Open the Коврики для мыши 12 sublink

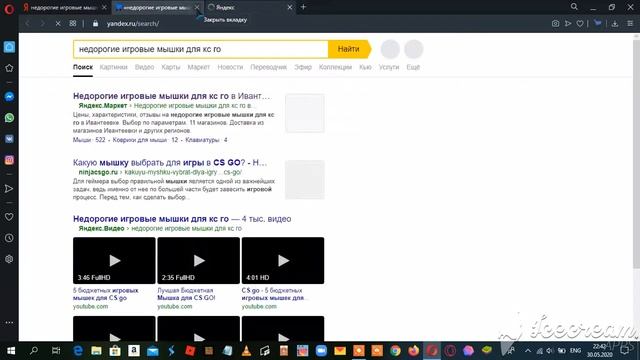(x=145, y=140)
